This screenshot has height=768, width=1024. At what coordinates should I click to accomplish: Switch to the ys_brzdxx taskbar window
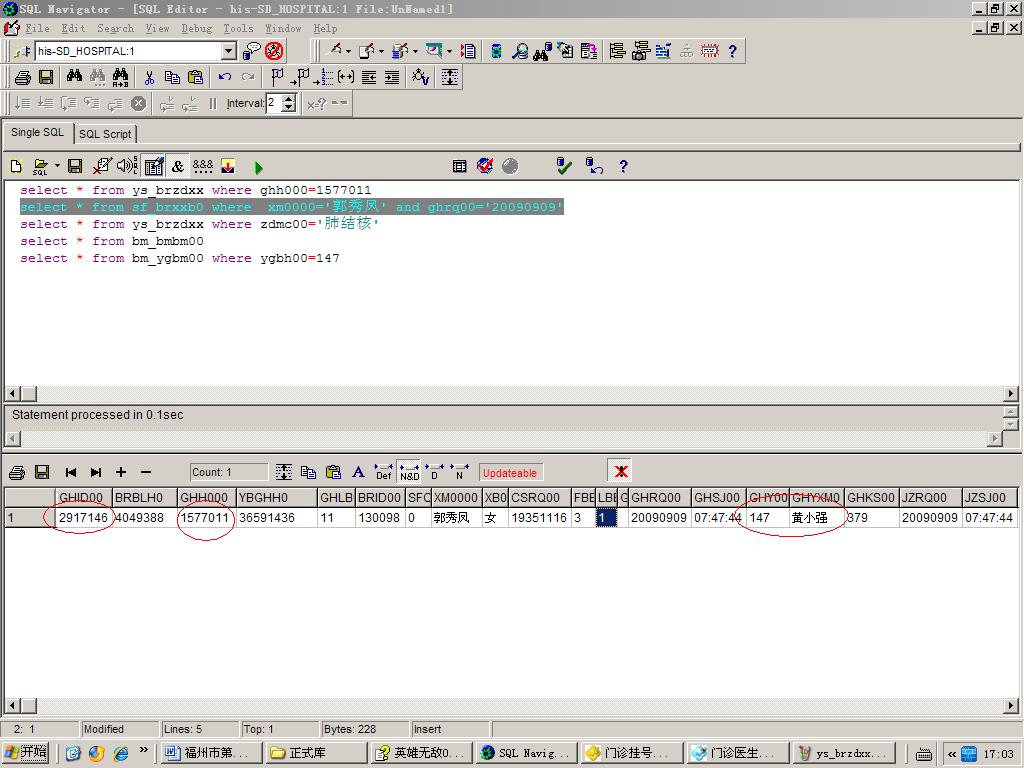point(842,753)
